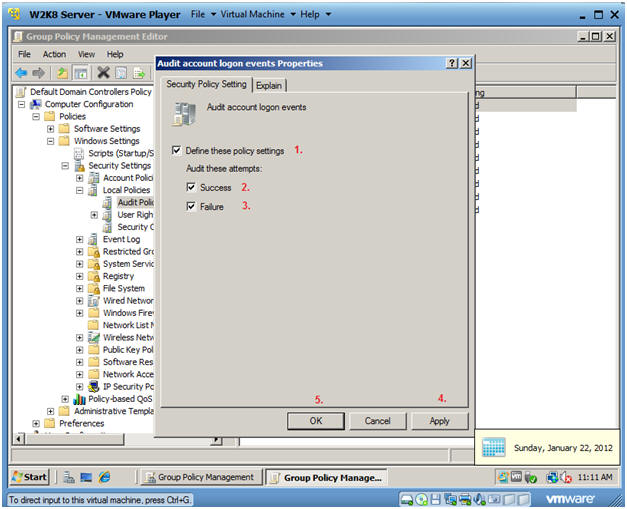Expand the Administrative Templates node
Image resolution: width=627 pixels, height=509 pixels.
pos(50,411)
